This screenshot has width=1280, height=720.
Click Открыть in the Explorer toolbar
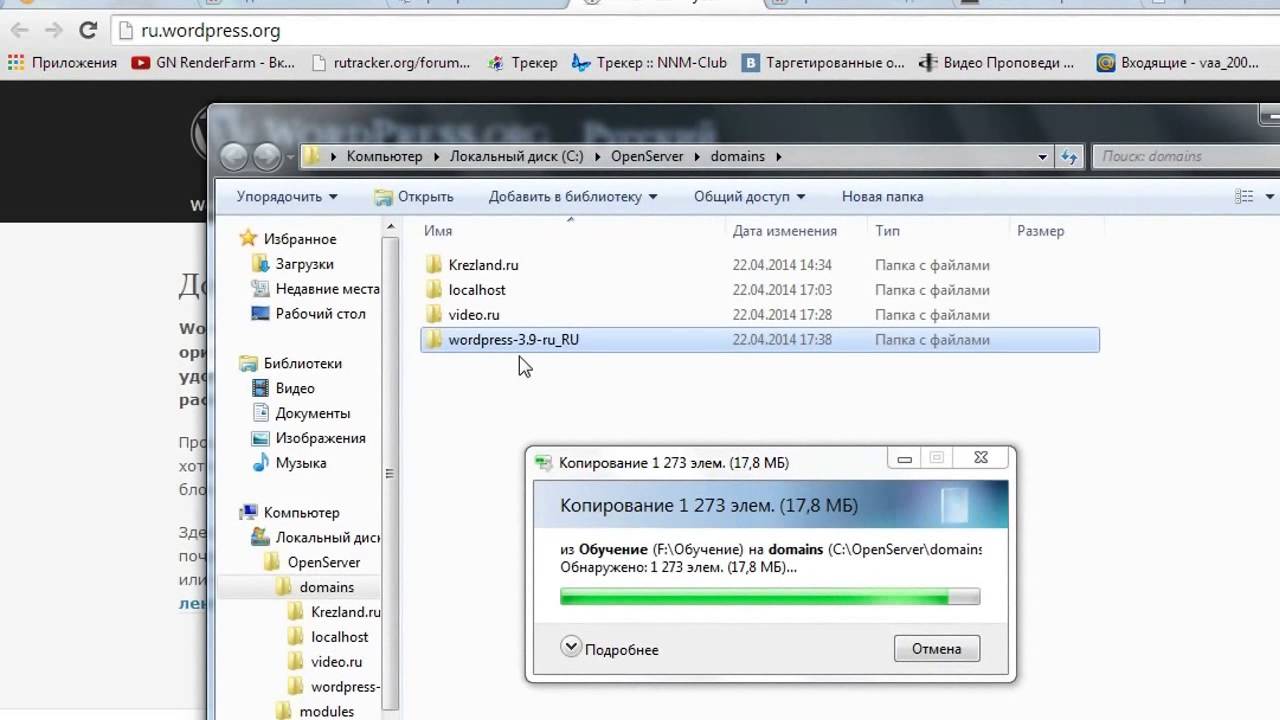414,196
